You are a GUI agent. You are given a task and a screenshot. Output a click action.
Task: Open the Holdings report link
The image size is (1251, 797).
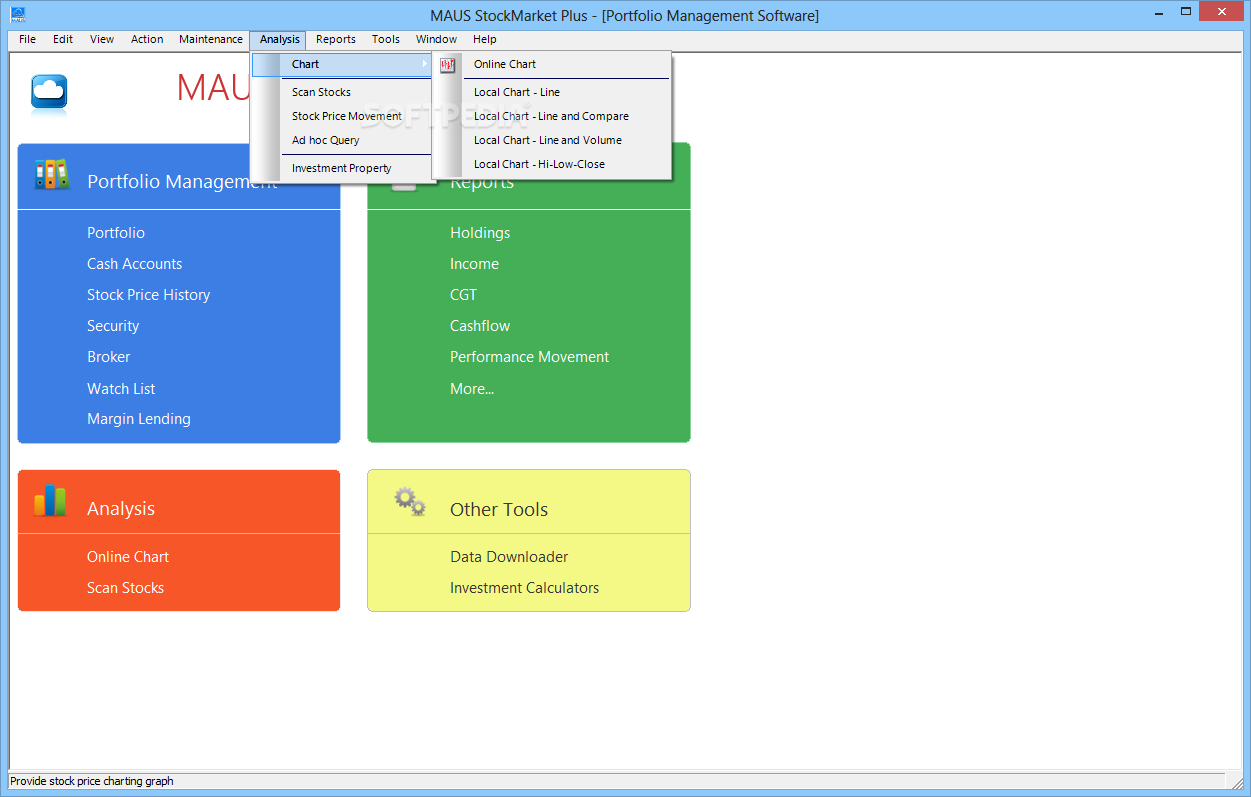point(480,233)
